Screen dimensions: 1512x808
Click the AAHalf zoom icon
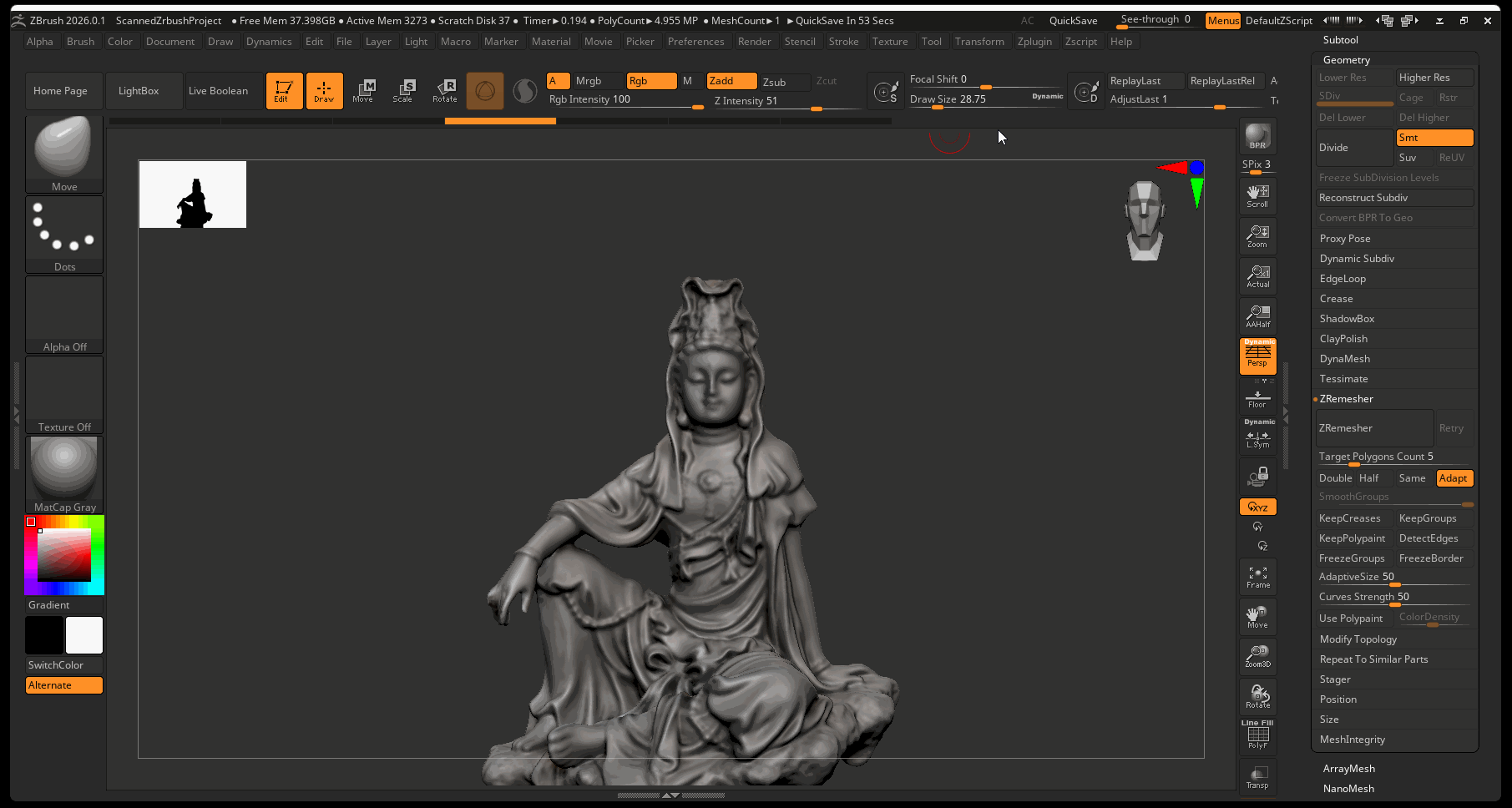point(1257,316)
